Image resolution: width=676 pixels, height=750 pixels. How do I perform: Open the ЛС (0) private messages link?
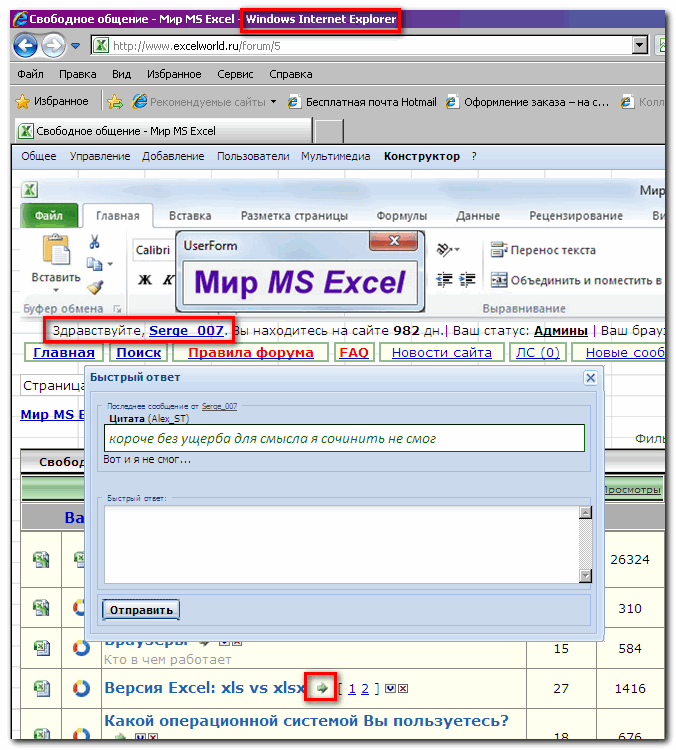coord(538,353)
